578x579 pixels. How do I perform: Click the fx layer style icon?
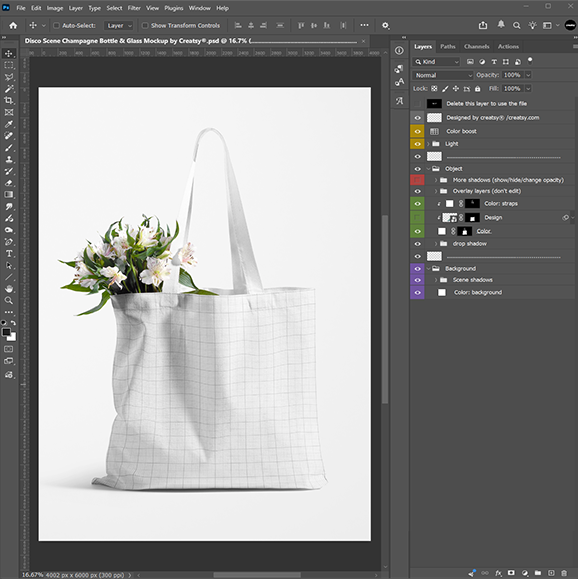tap(498, 573)
